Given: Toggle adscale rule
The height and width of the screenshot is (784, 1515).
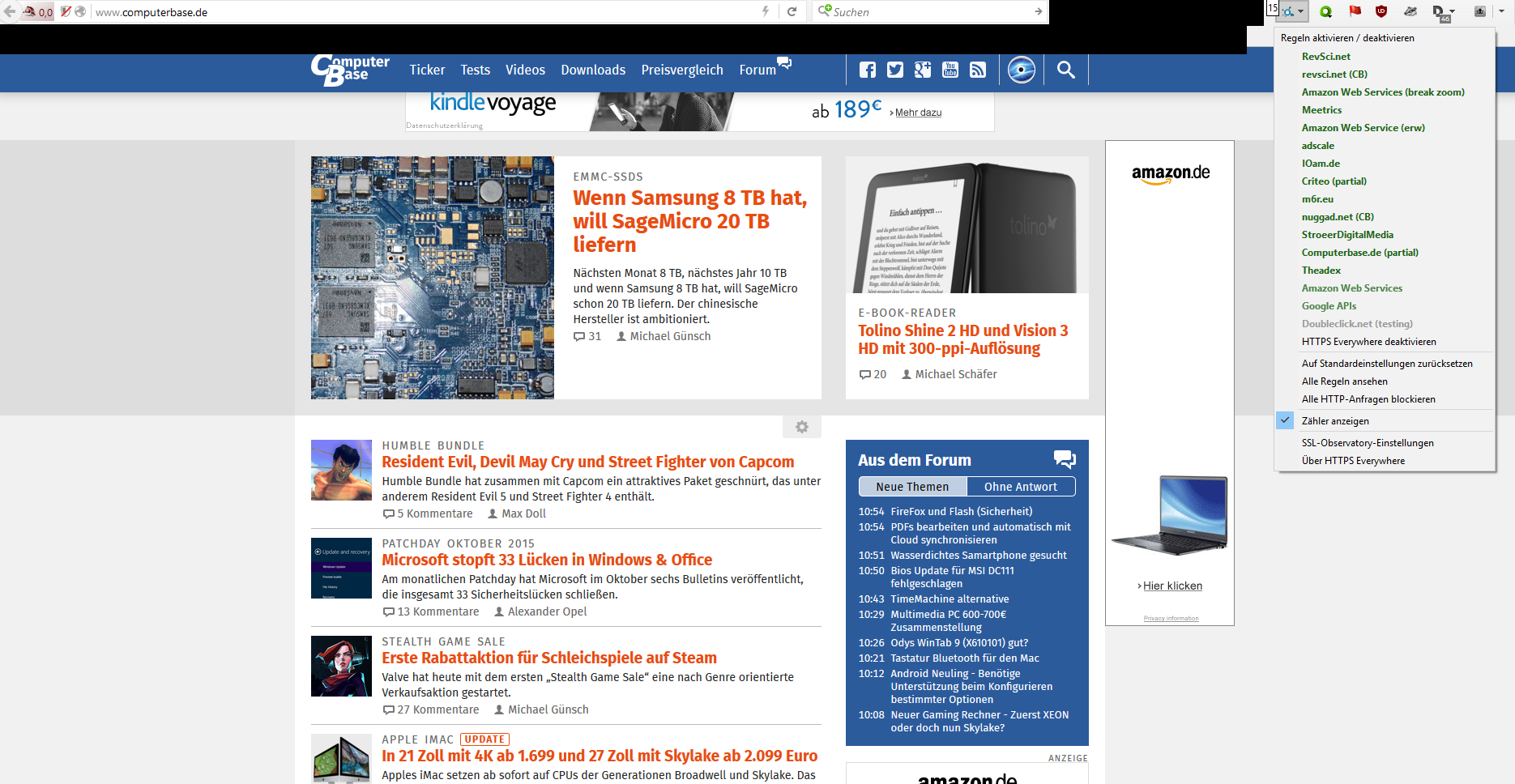Looking at the screenshot, I should pyautogui.click(x=1317, y=146).
